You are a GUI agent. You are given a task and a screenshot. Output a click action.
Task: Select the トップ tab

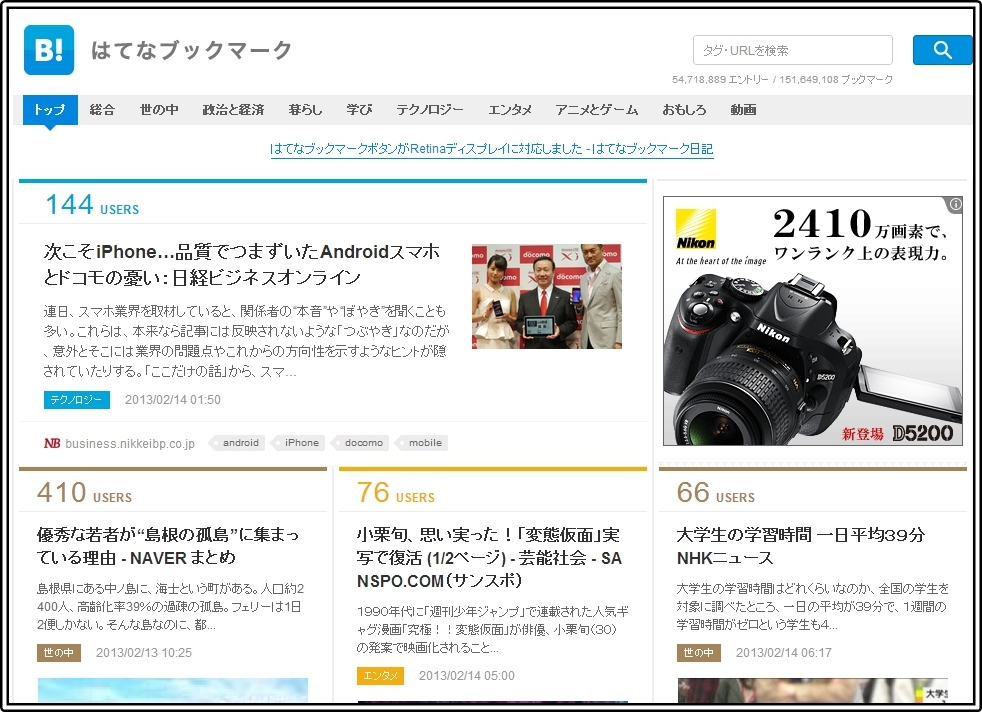point(50,110)
